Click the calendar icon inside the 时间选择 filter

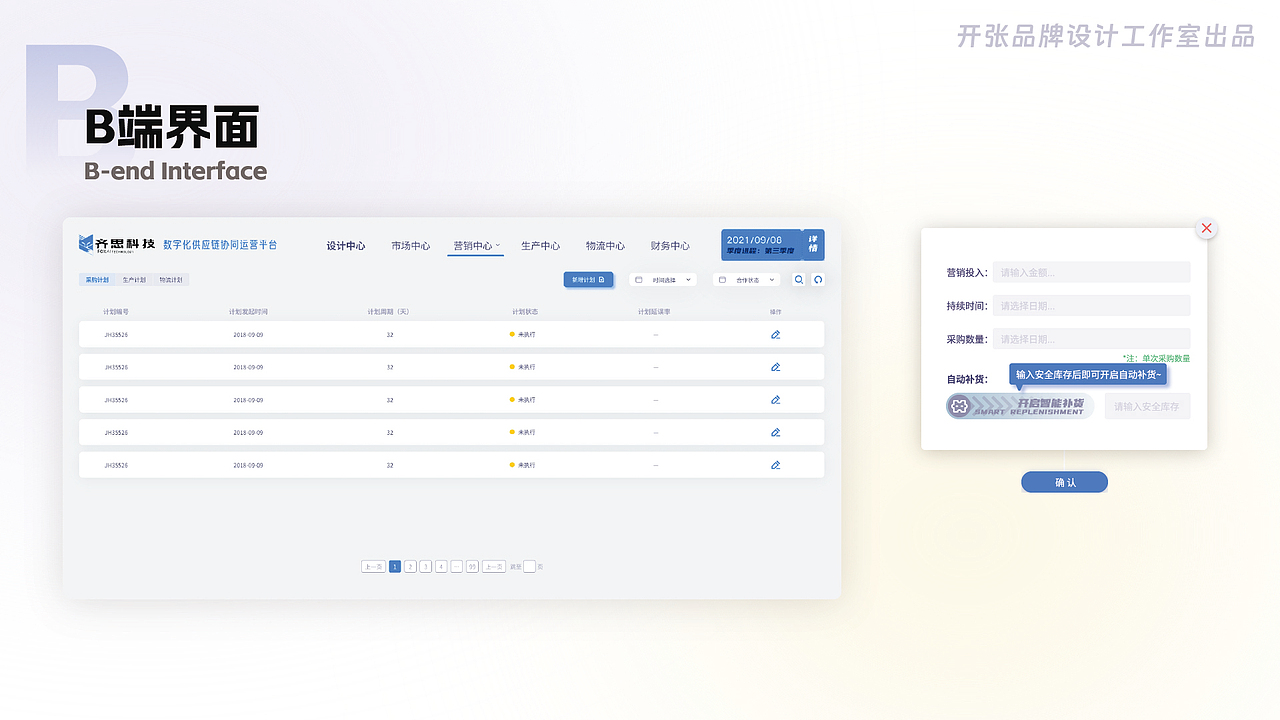pyautogui.click(x=638, y=280)
